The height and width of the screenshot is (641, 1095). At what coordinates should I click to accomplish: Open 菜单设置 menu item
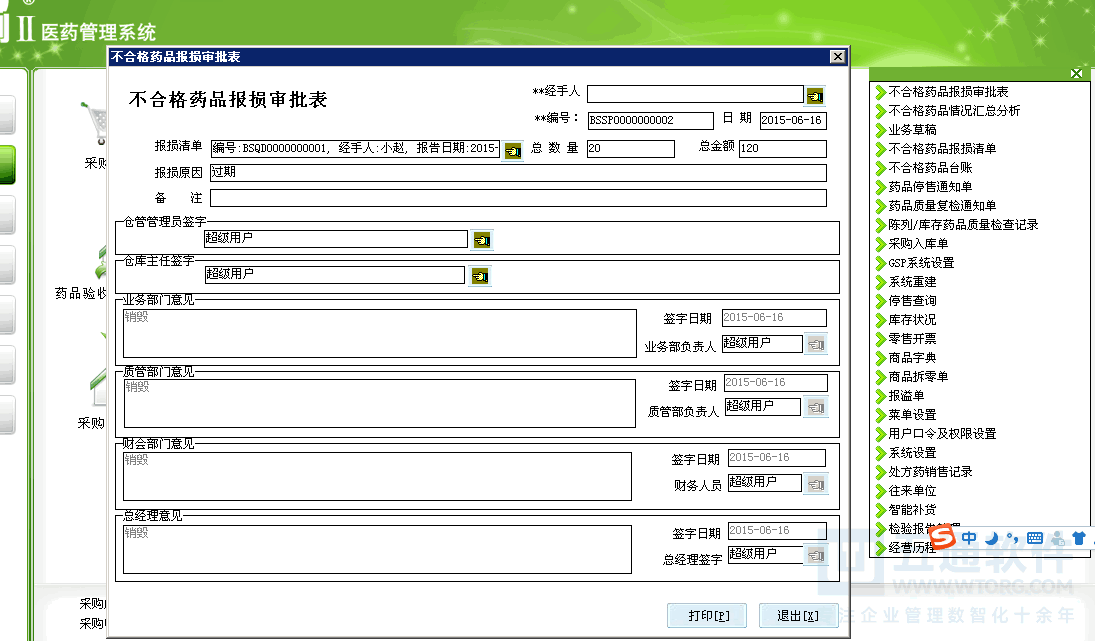coord(912,415)
